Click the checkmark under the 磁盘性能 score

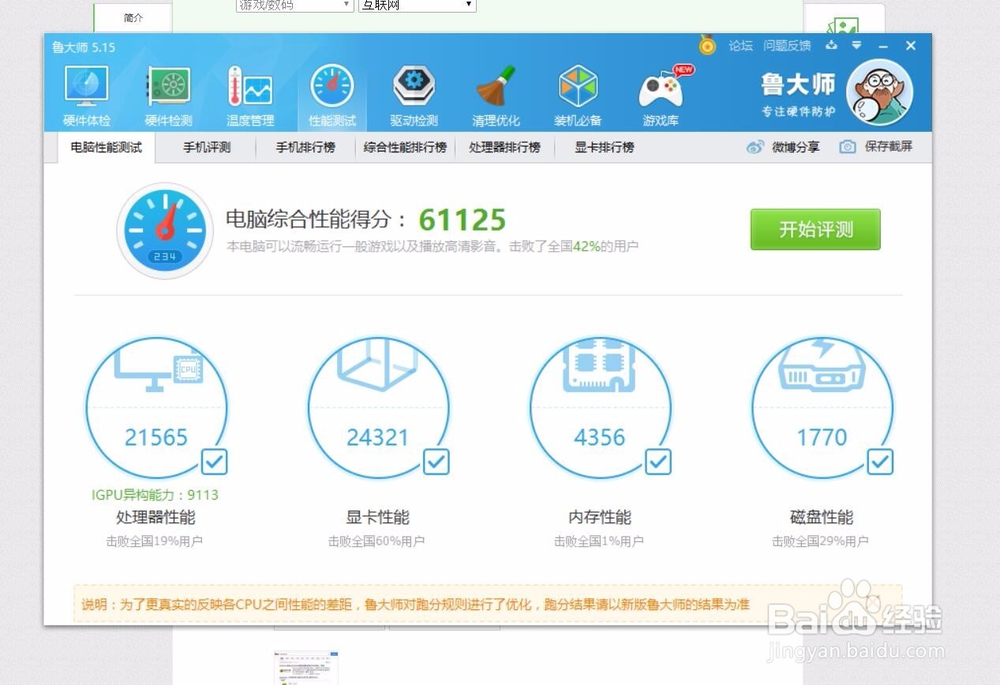click(881, 462)
